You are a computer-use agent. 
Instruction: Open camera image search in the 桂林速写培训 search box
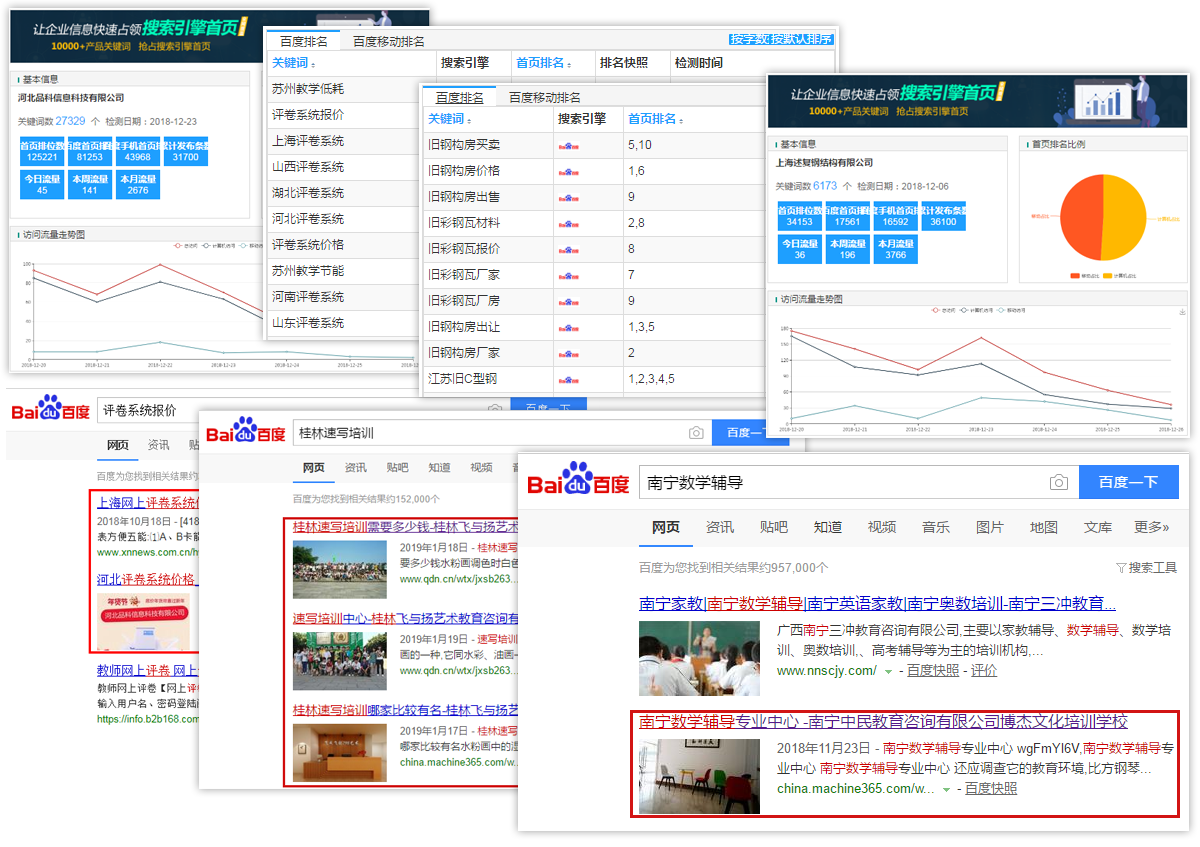pos(696,433)
